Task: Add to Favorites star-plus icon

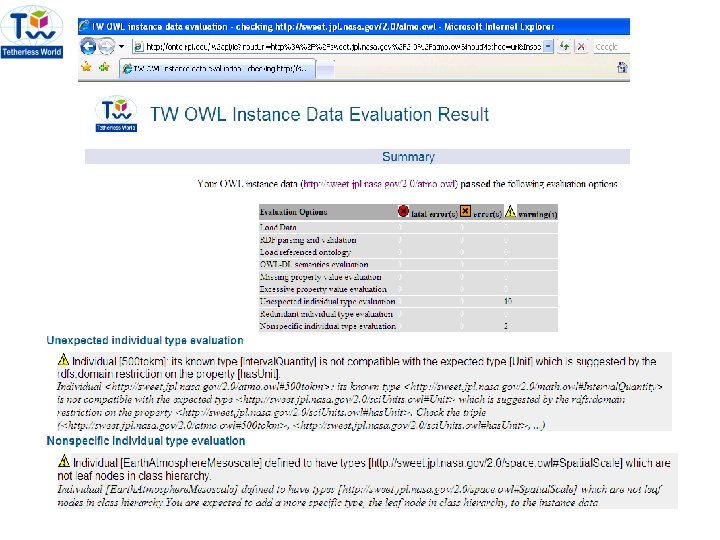Action: click(x=104, y=68)
